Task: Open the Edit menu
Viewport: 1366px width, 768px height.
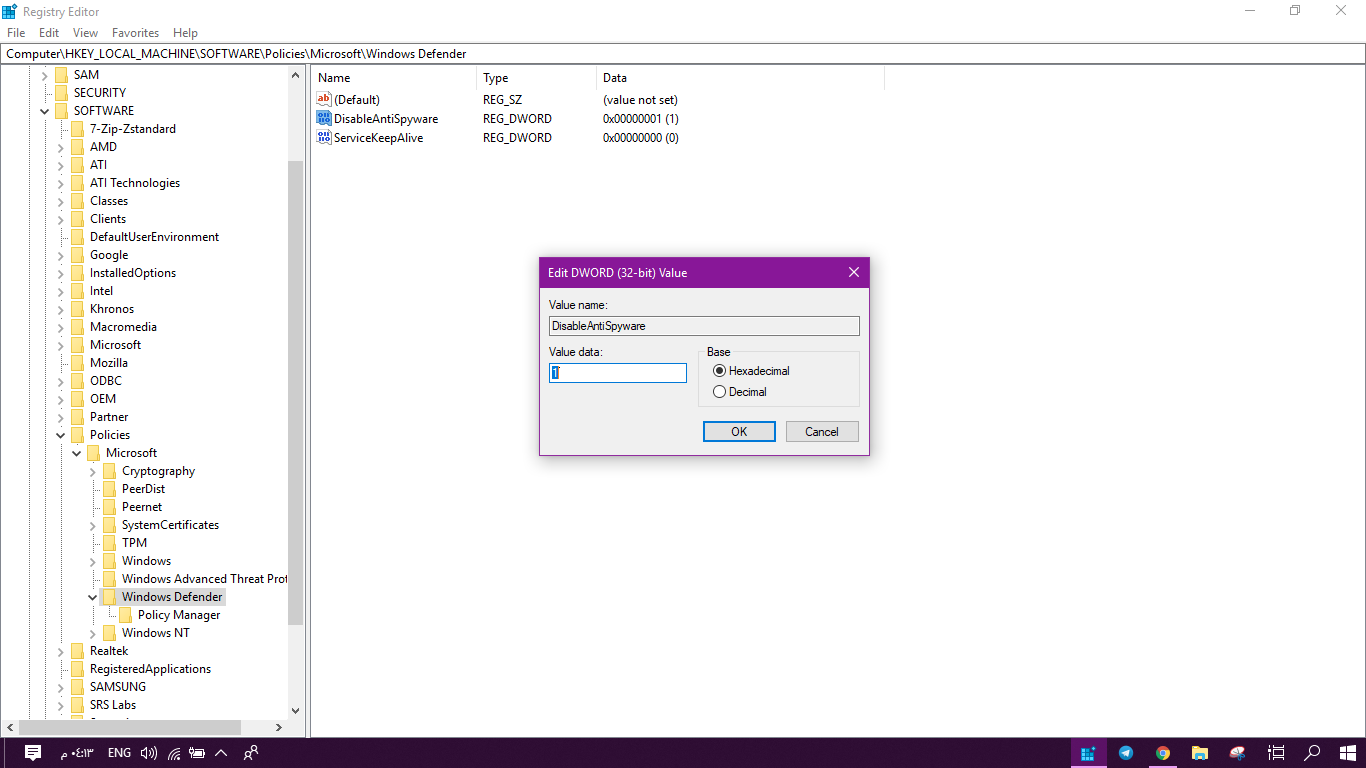Action: [x=49, y=33]
